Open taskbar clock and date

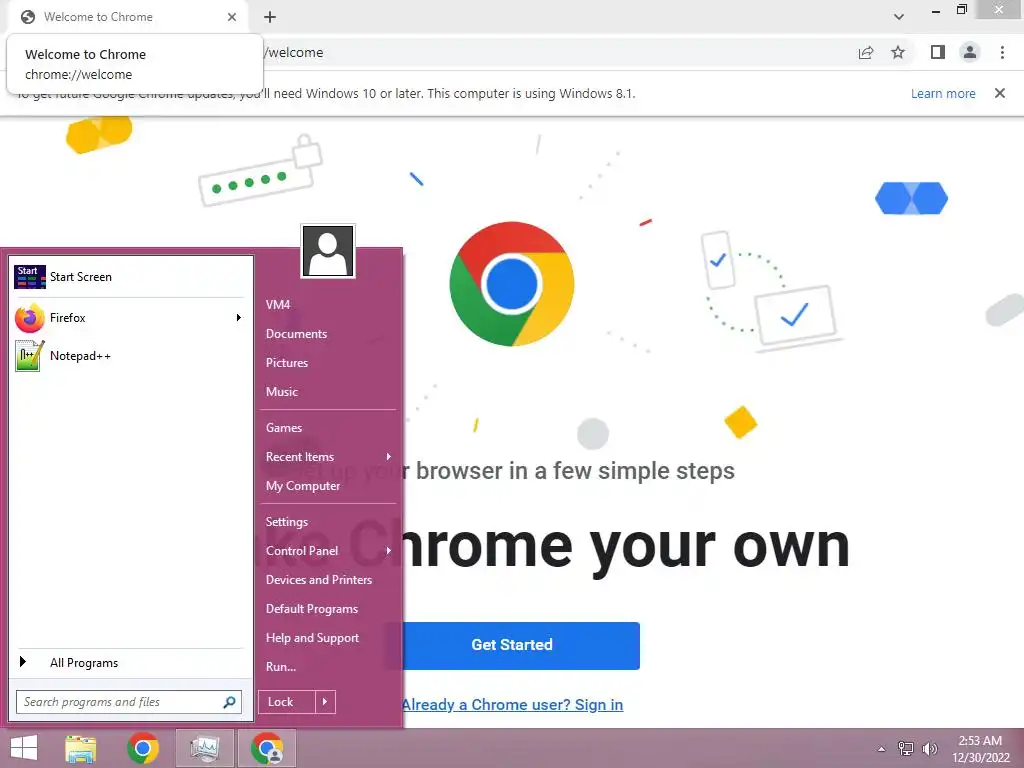click(x=980, y=749)
